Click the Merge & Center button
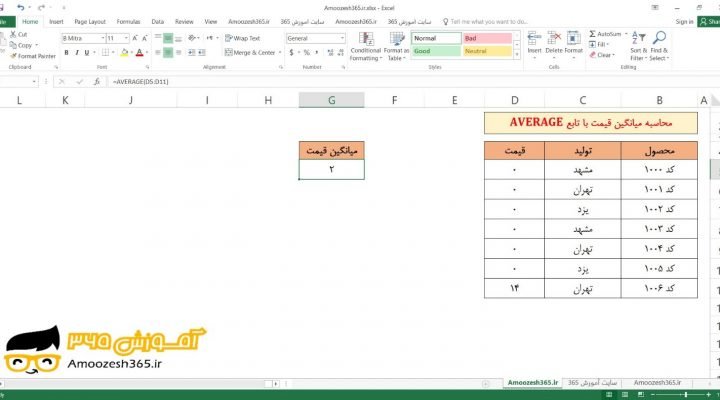 (250, 53)
